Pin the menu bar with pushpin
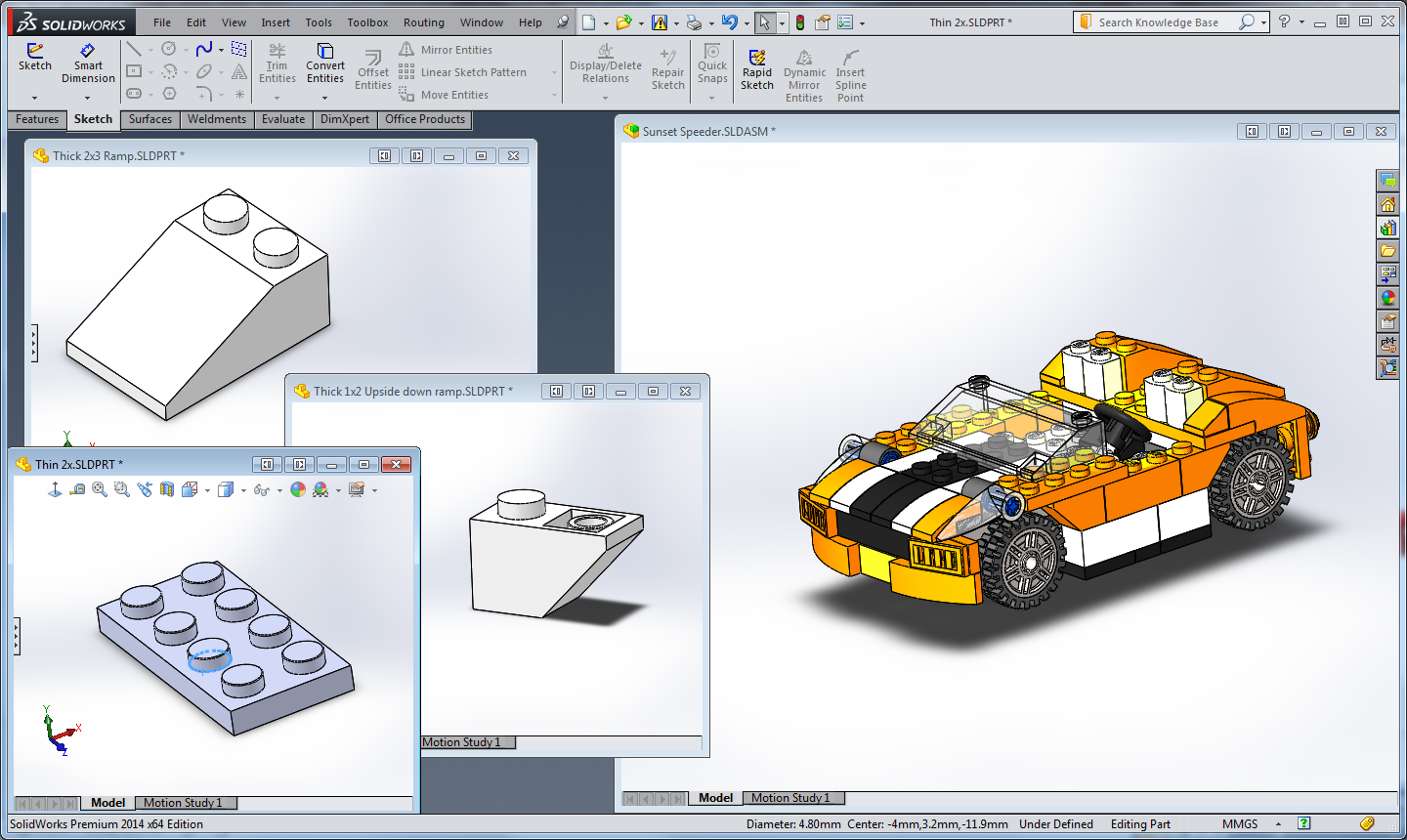This screenshot has height=840, width=1407. pos(563,22)
